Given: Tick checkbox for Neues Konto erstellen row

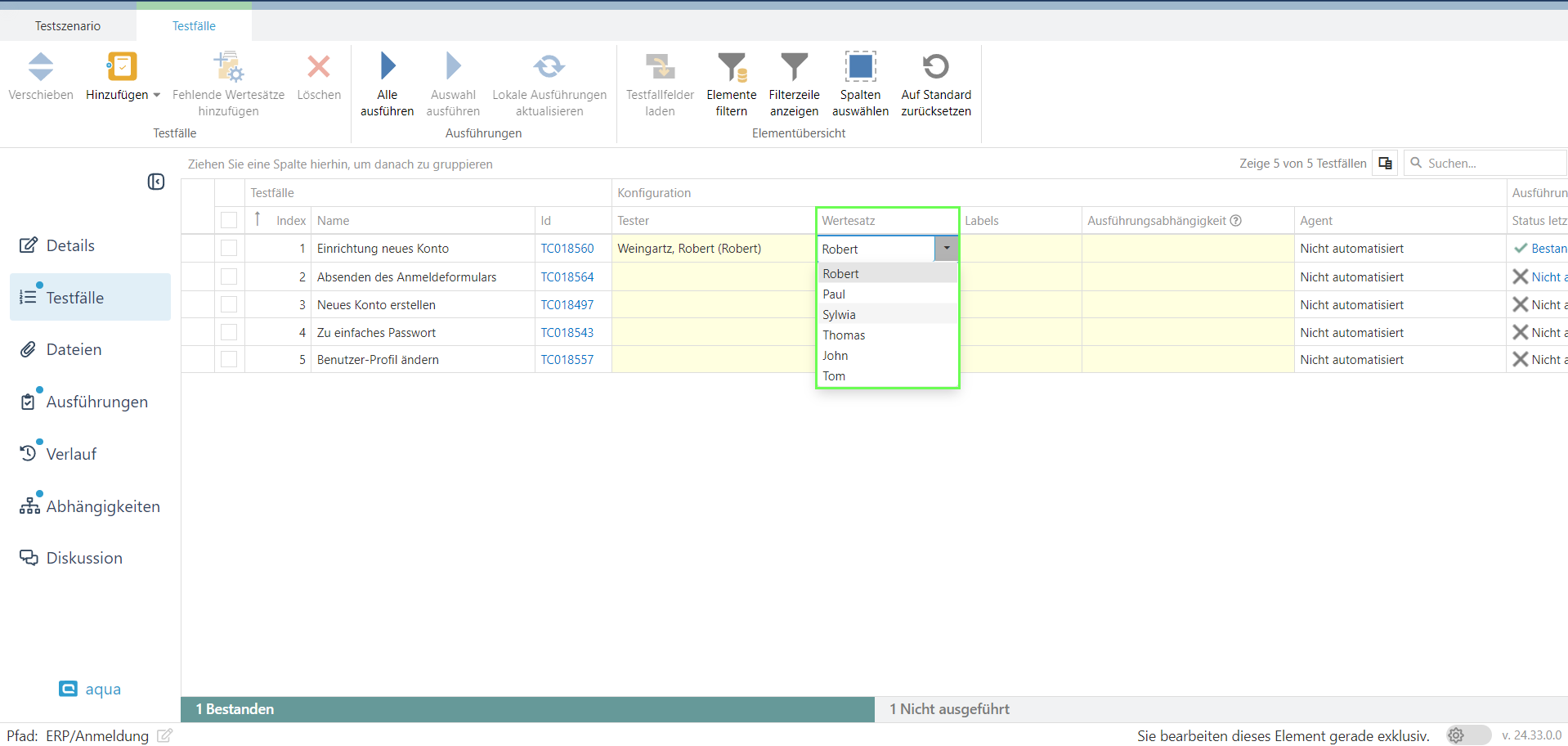Looking at the screenshot, I should tap(229, 304).
